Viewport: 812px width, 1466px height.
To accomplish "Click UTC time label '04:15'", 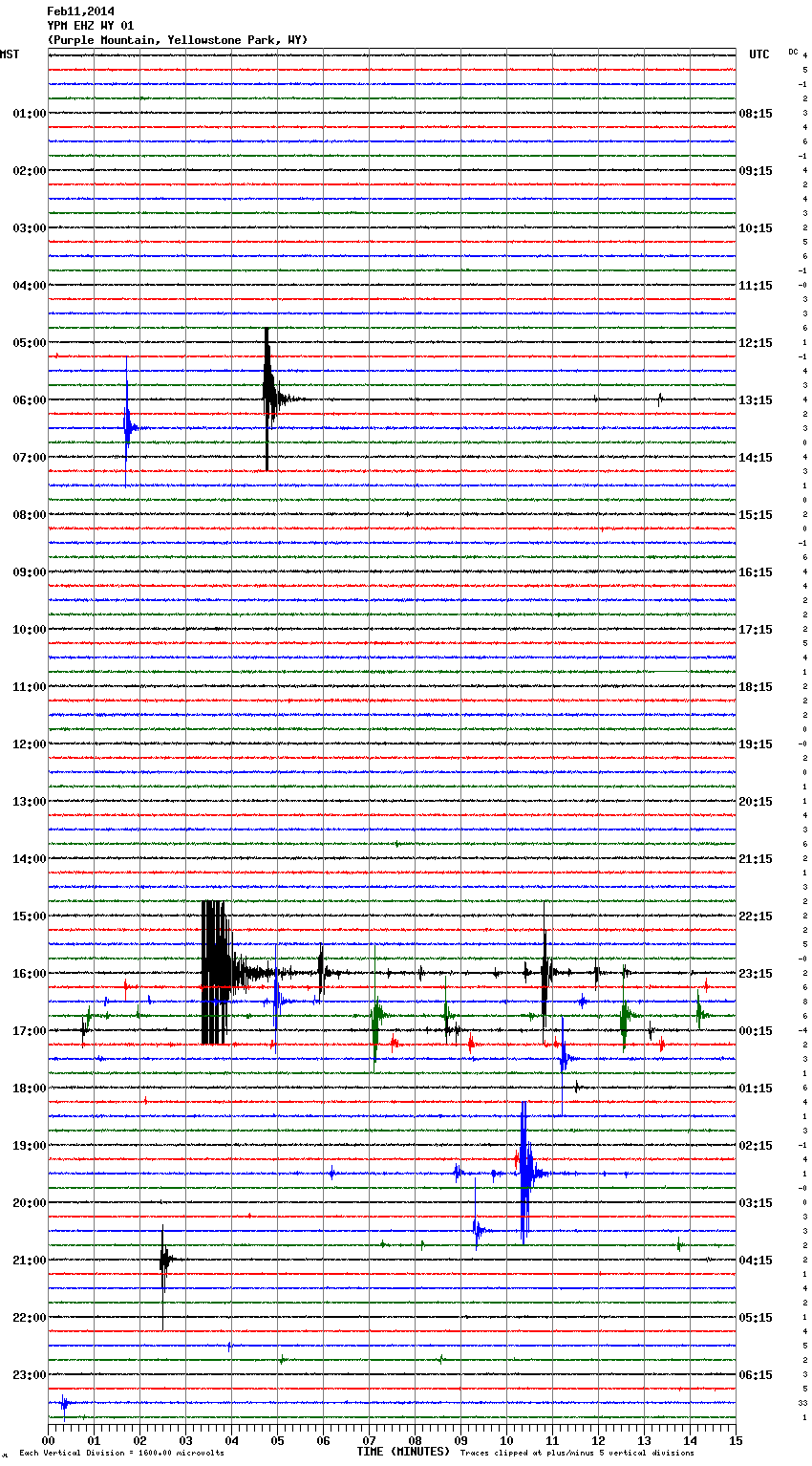I will click(756, 1261).
